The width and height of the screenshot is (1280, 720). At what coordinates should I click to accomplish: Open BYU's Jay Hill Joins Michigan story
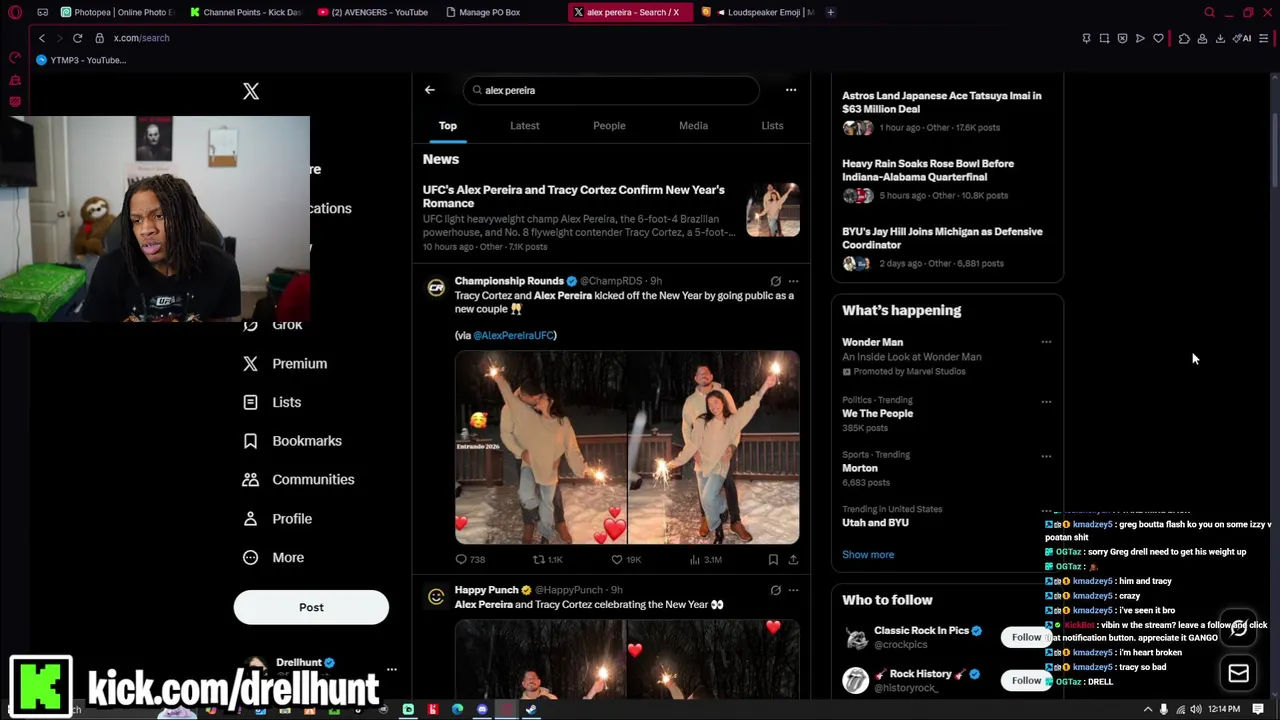[942, 238]
